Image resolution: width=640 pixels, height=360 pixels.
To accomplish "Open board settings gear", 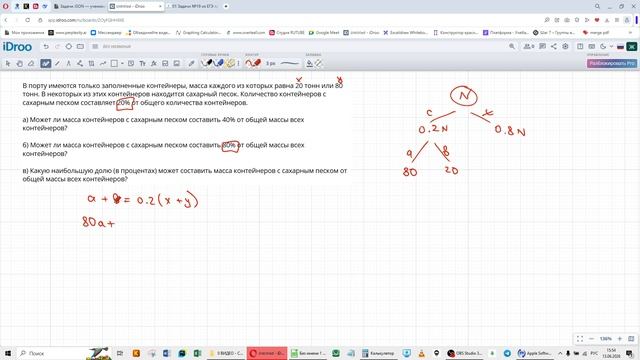I will (565, 47).
